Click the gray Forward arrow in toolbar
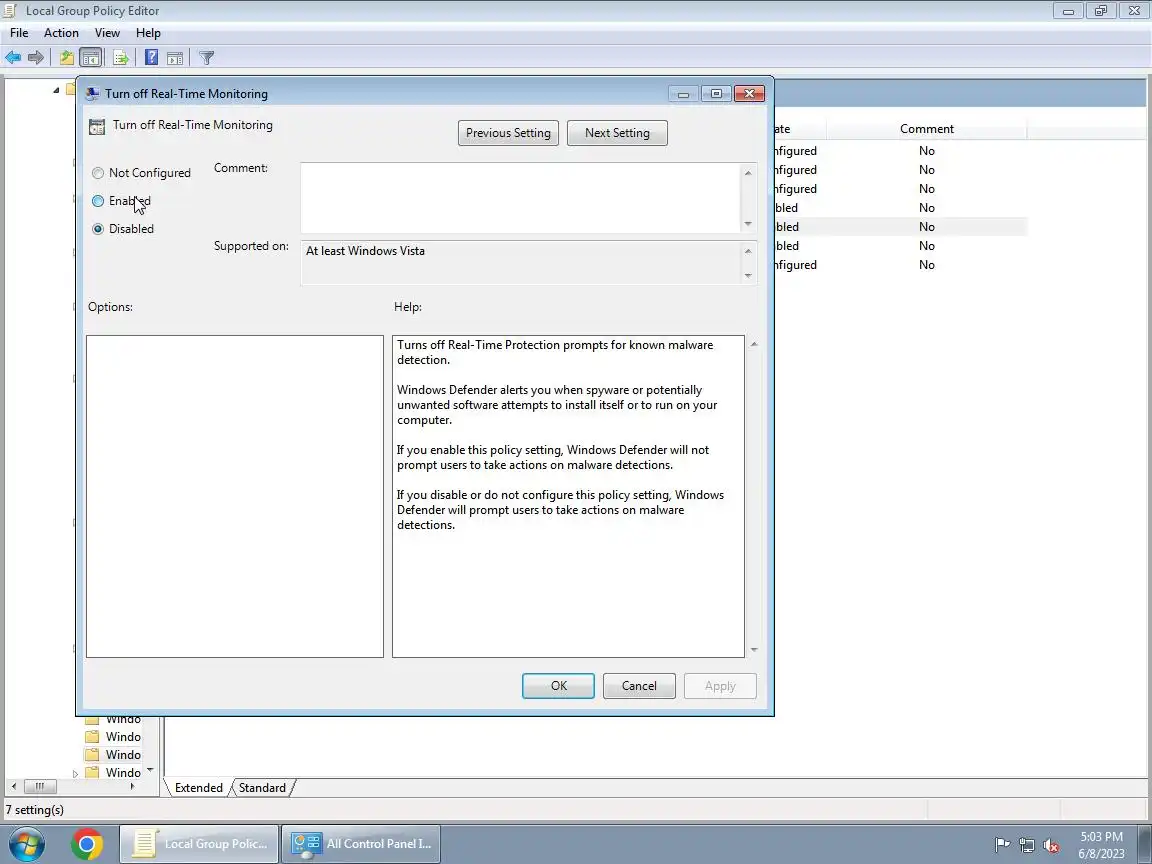Screen dimensions: 1152x864 35,57
